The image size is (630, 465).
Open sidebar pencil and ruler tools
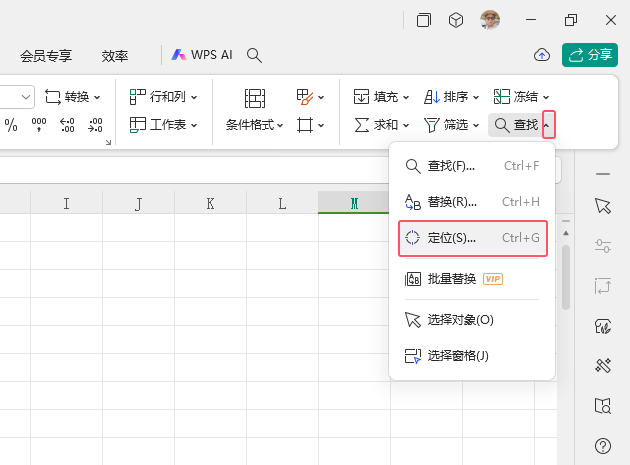click(x=603, y=366)
